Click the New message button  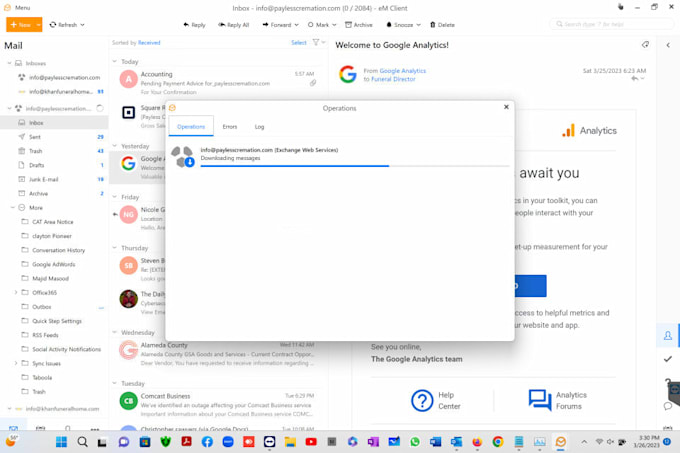[x=20, y=25]
